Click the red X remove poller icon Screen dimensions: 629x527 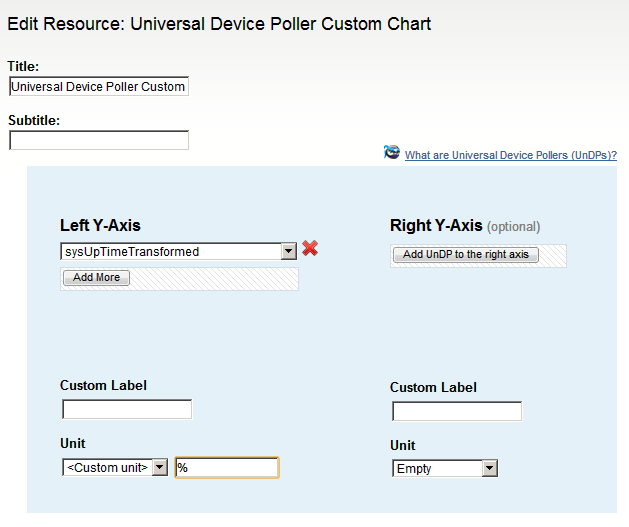(x=310, y=249)
